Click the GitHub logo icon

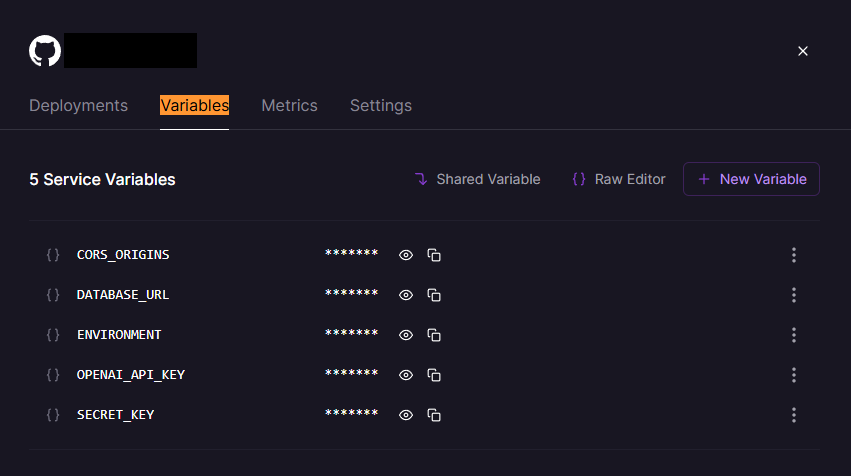coord(45,51)
